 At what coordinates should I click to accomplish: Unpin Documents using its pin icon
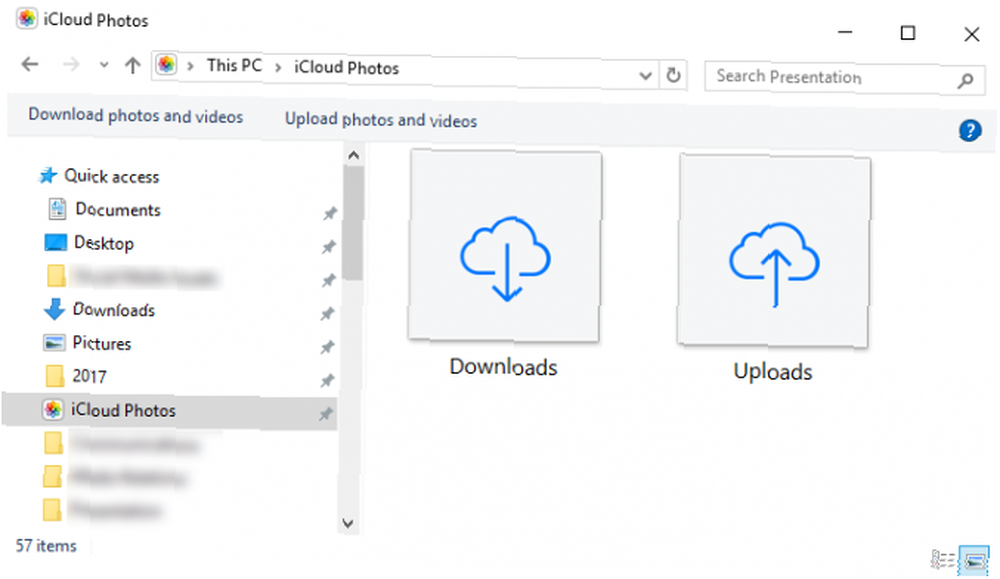click(x=329, y=214)
